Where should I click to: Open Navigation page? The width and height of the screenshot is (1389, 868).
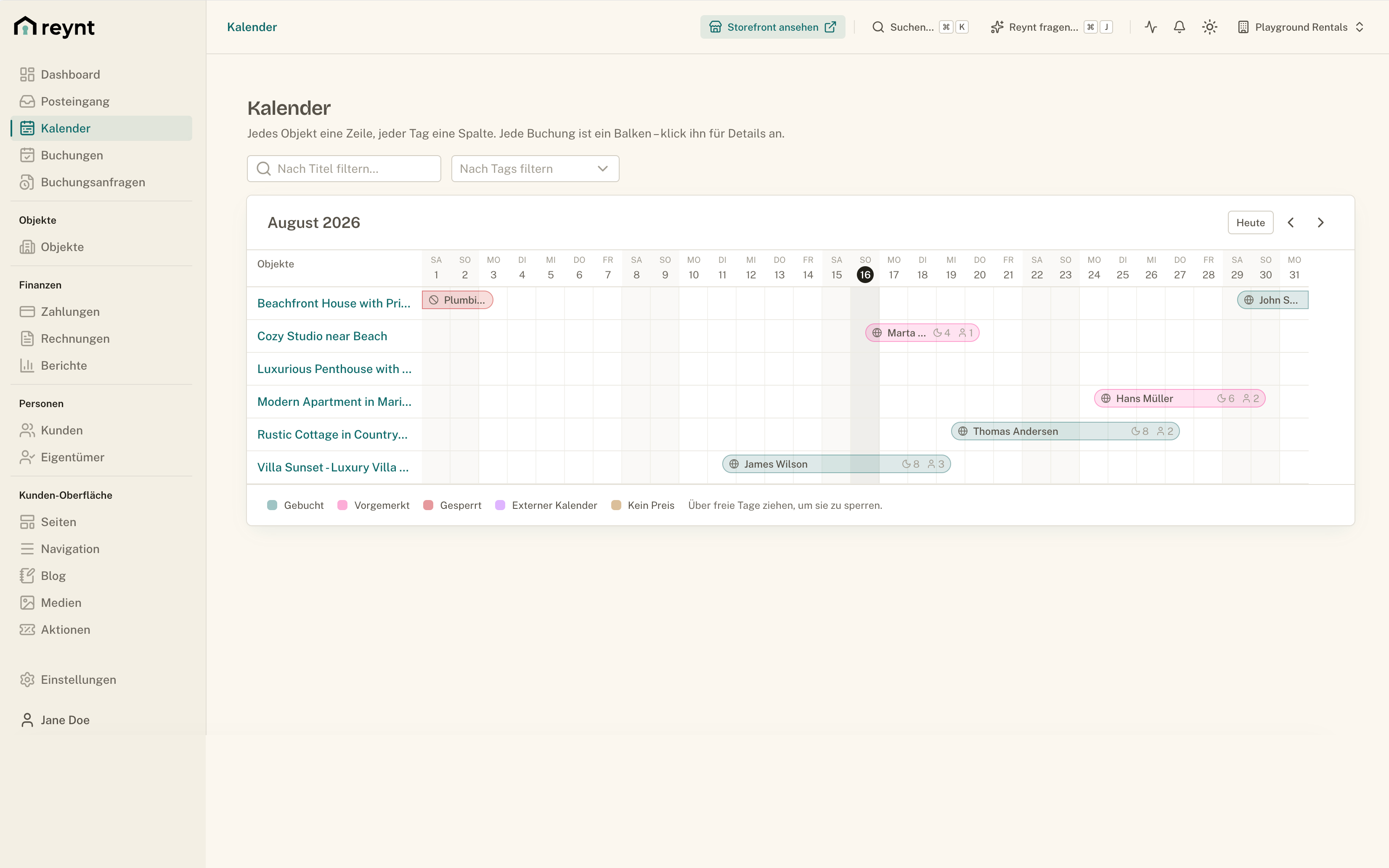[x=101, y=549]
